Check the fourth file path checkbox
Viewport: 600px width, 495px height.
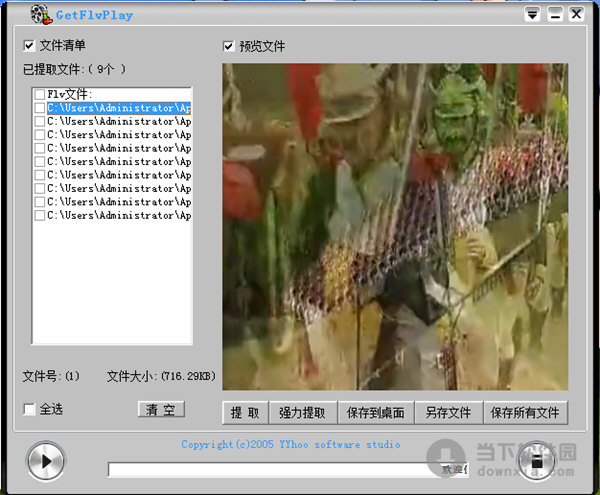pyautogui.click(x=39, y=148)
